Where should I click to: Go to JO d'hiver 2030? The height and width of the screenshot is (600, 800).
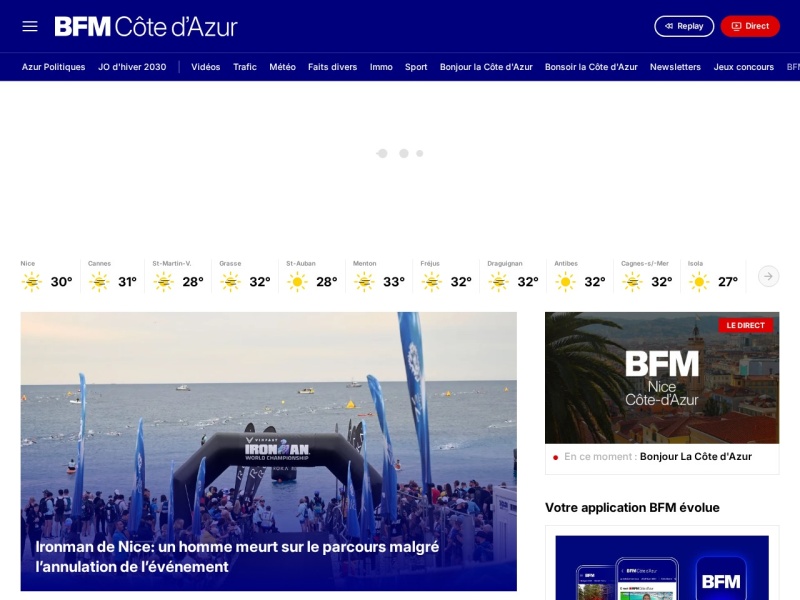pyautogui.click(x=132, y=67)
